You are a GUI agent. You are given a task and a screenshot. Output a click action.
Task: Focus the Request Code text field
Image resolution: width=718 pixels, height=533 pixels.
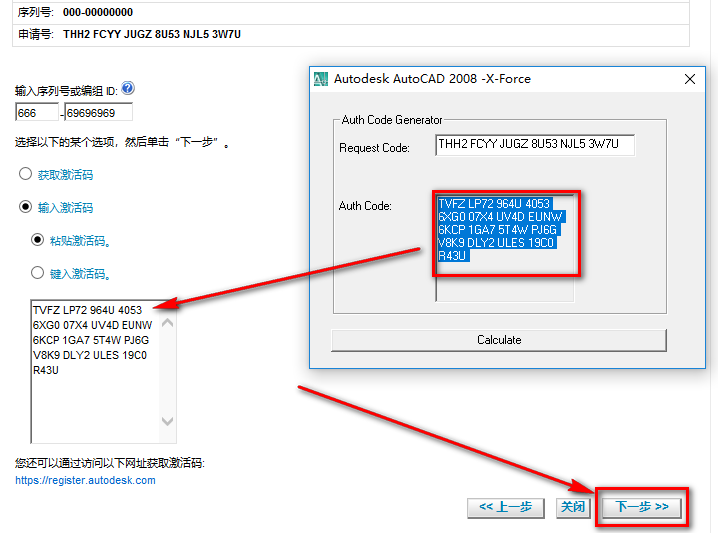pyautogui.click(x=535, y=146)
